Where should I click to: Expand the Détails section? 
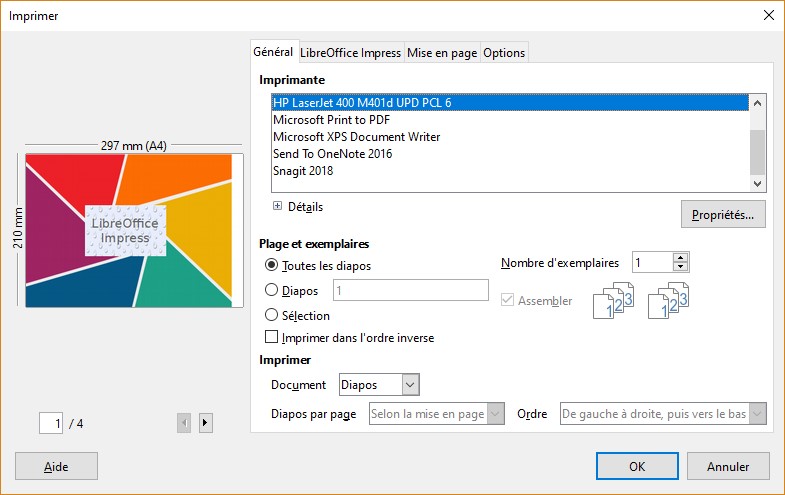(278, 207)
